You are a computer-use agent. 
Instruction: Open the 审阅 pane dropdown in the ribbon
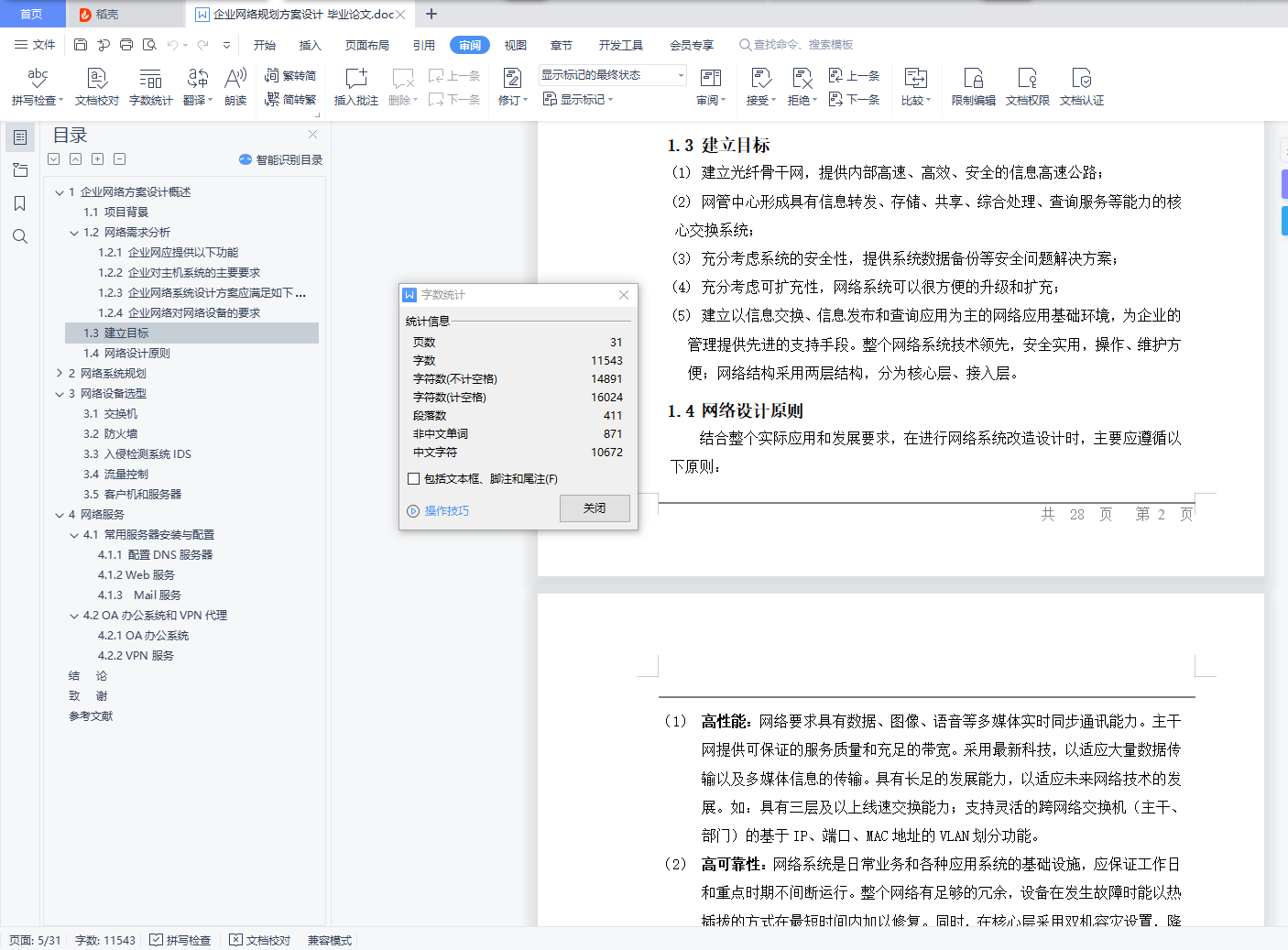pos(711,87)
